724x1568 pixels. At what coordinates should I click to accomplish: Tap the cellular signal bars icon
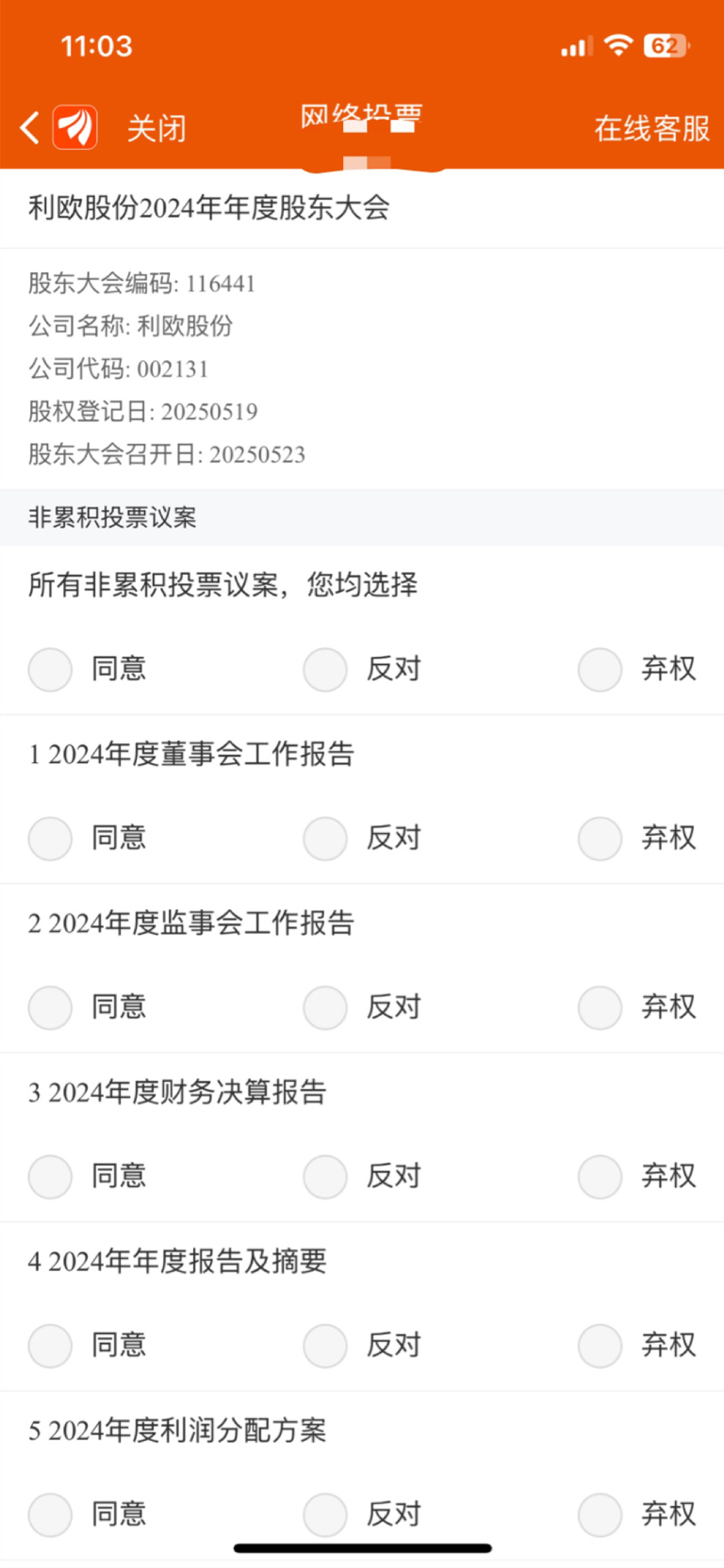[576, 46]
